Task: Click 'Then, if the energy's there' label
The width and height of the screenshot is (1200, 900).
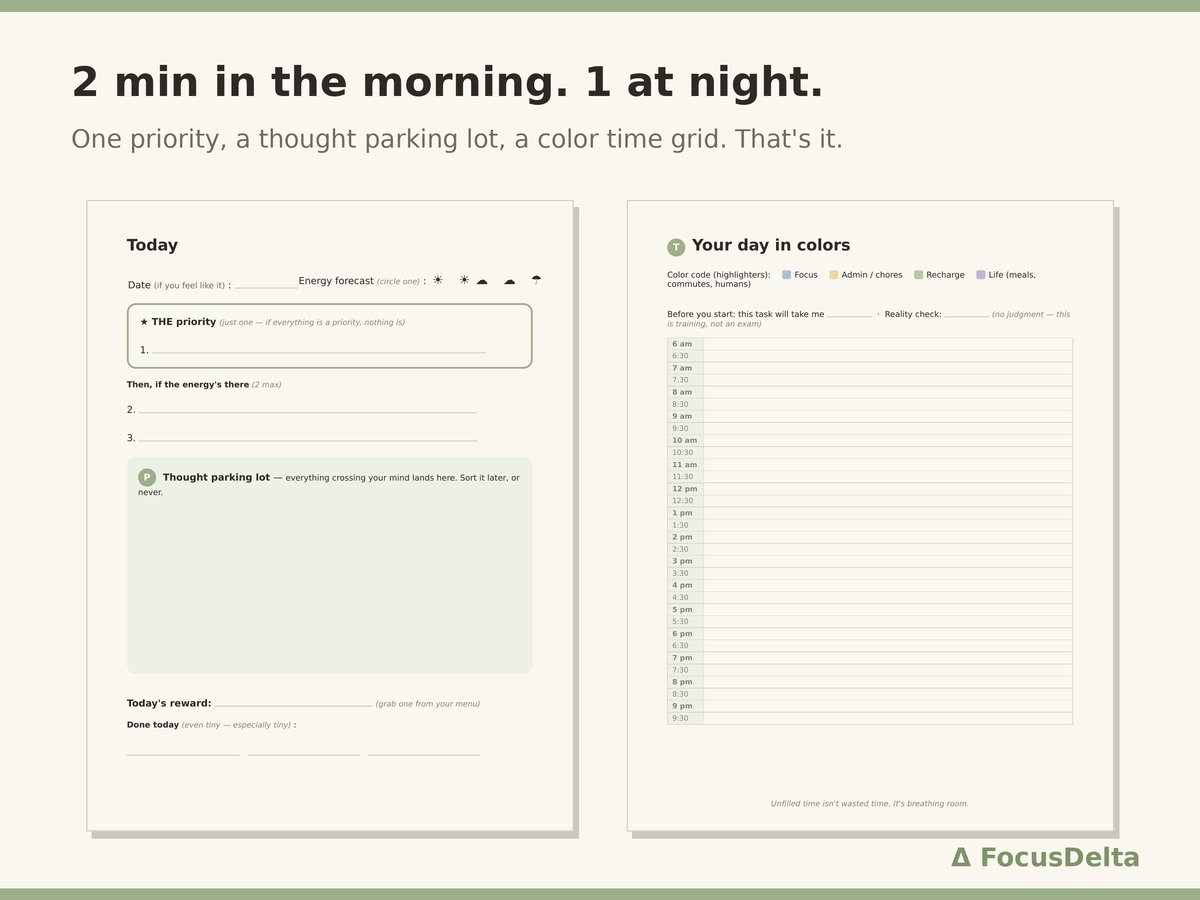Action: [188, 384]
